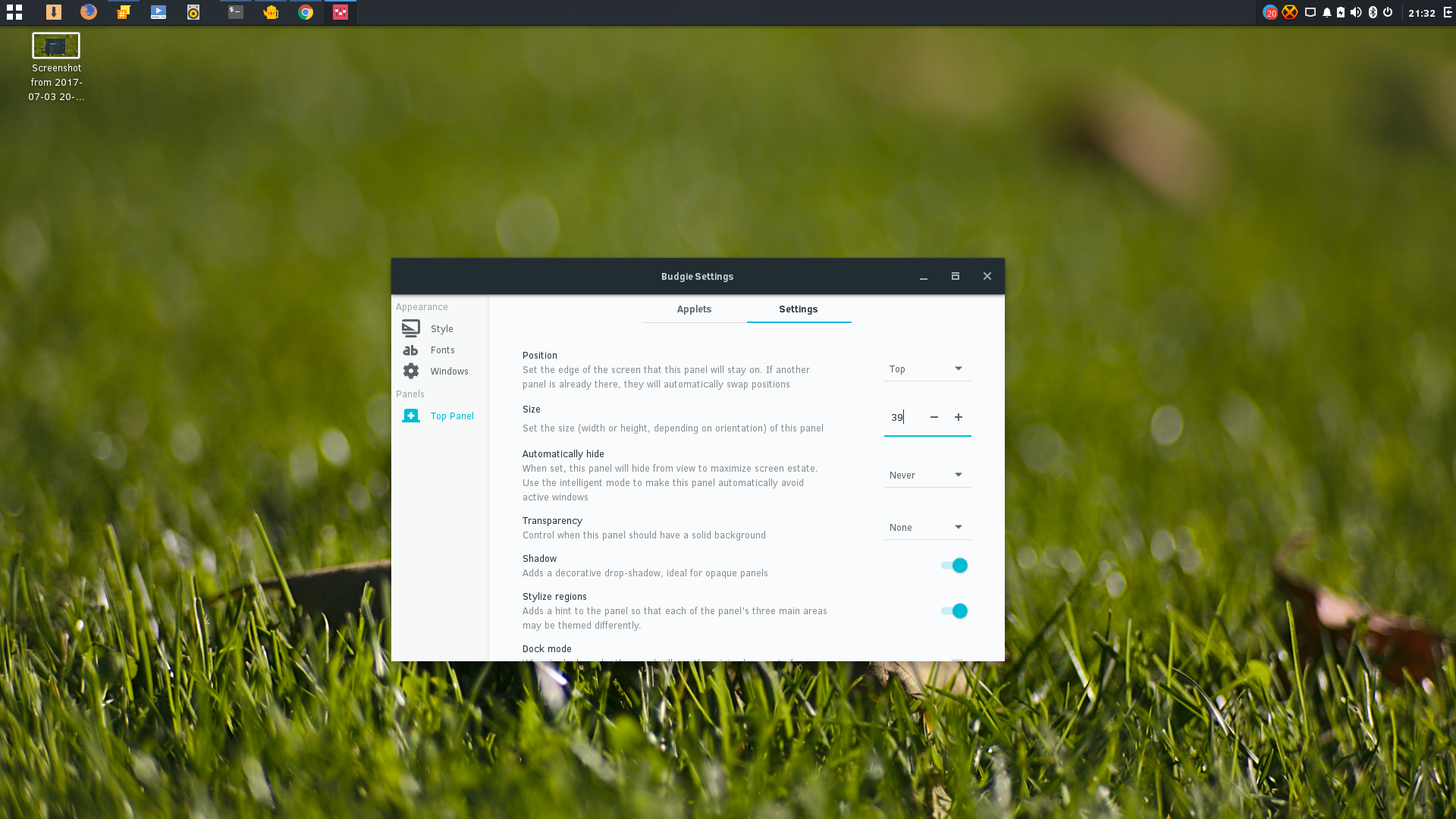Click the yellow teapot app icon
The image size is (1456, 819).
click(271, 12)
